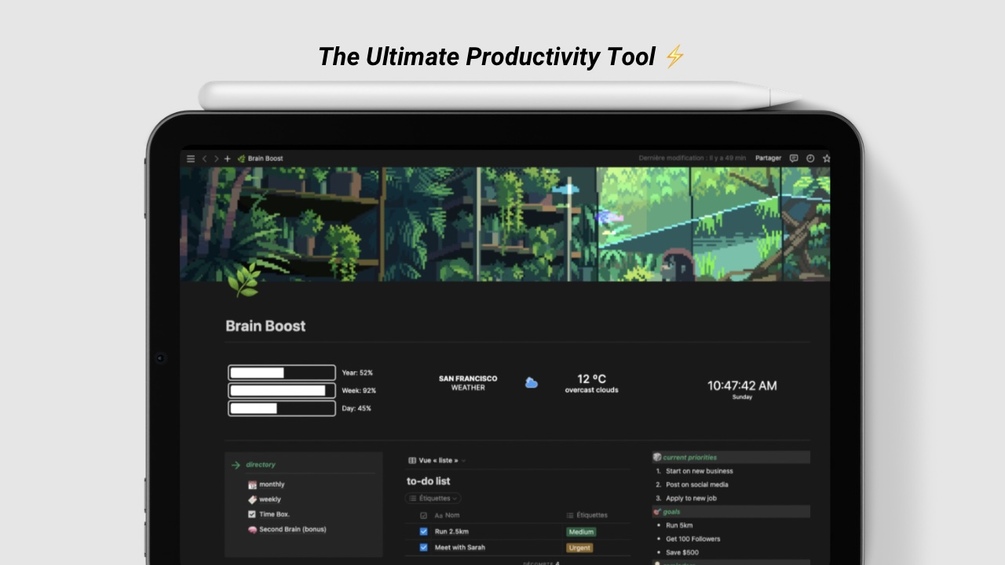Go forward with the right arrow

click(x=216, y=158)
